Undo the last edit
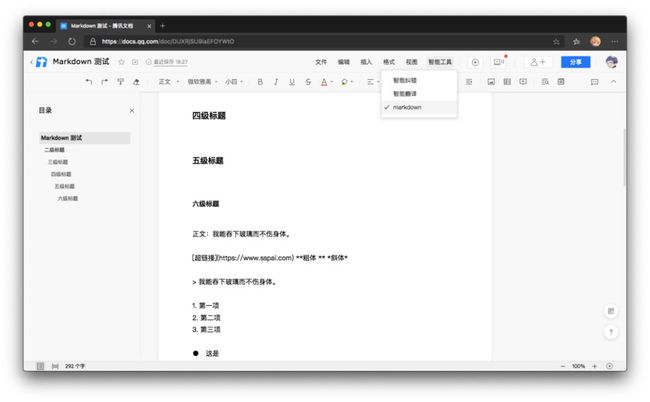Screen dimensions: 650x402 point(89,82)
